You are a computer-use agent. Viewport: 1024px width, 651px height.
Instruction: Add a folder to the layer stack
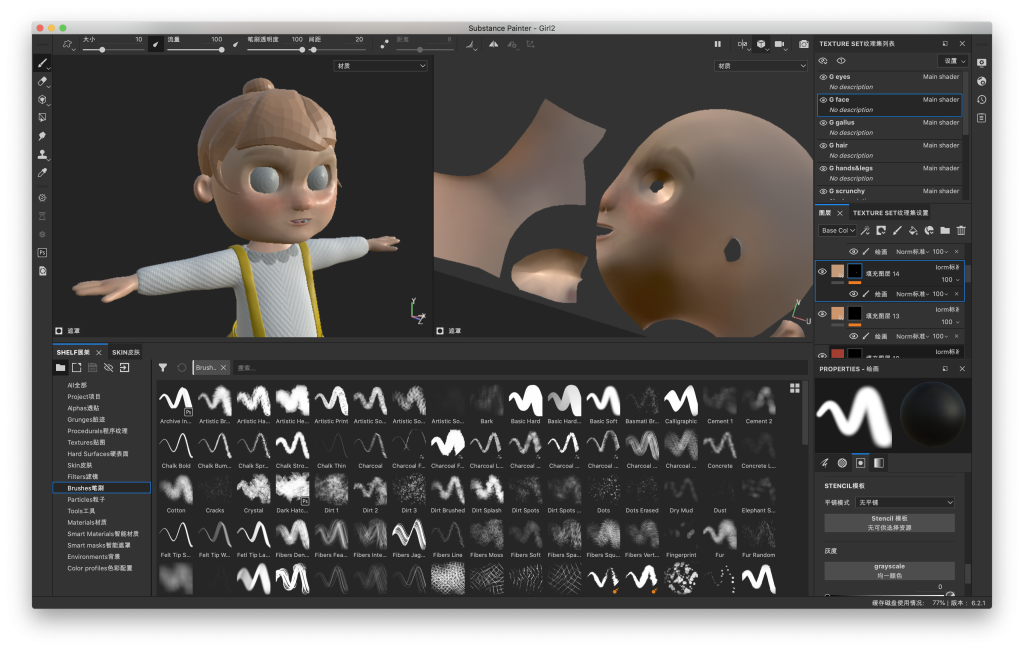[945, 230]
